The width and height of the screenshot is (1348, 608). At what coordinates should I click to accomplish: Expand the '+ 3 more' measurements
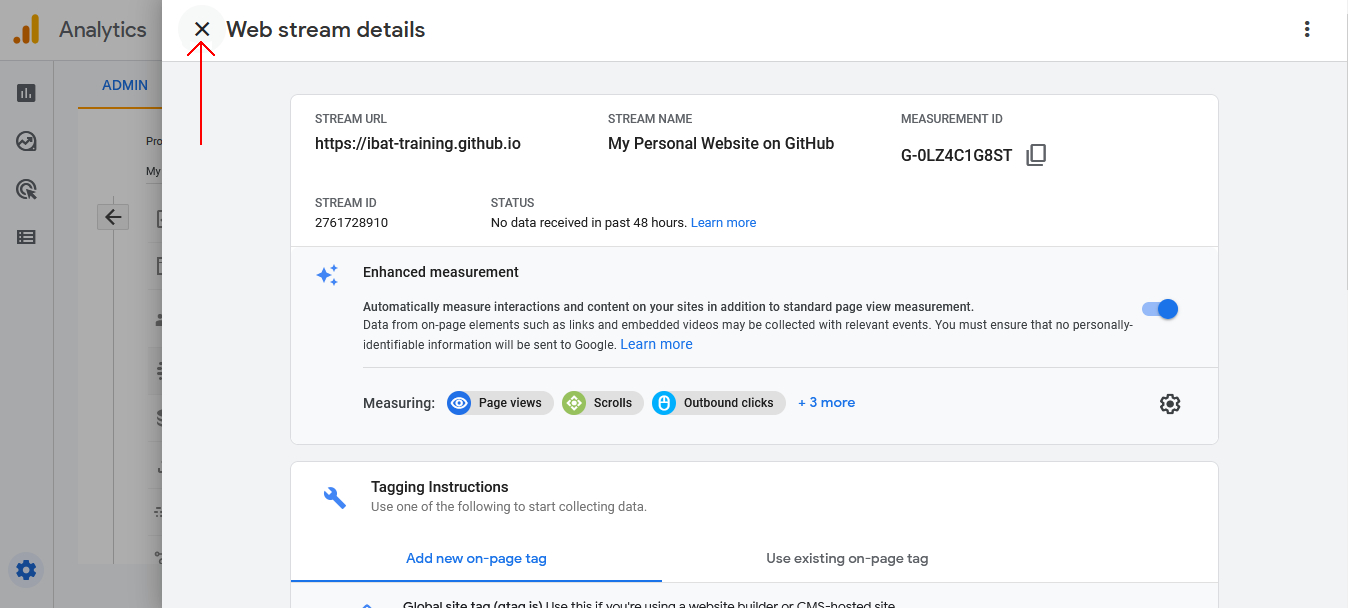pos(826,403)
